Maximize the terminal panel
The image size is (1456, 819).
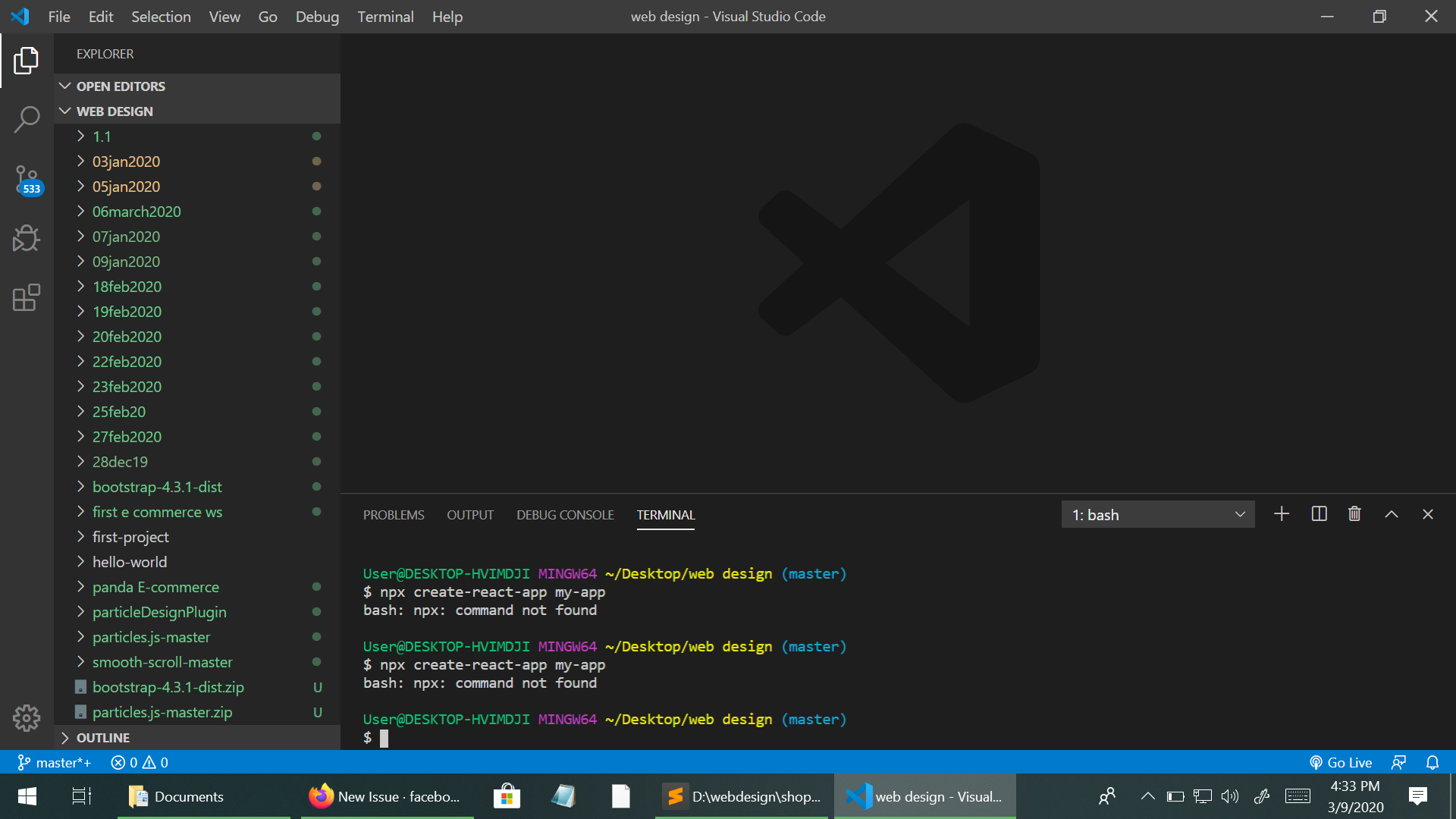(1392, 513)
